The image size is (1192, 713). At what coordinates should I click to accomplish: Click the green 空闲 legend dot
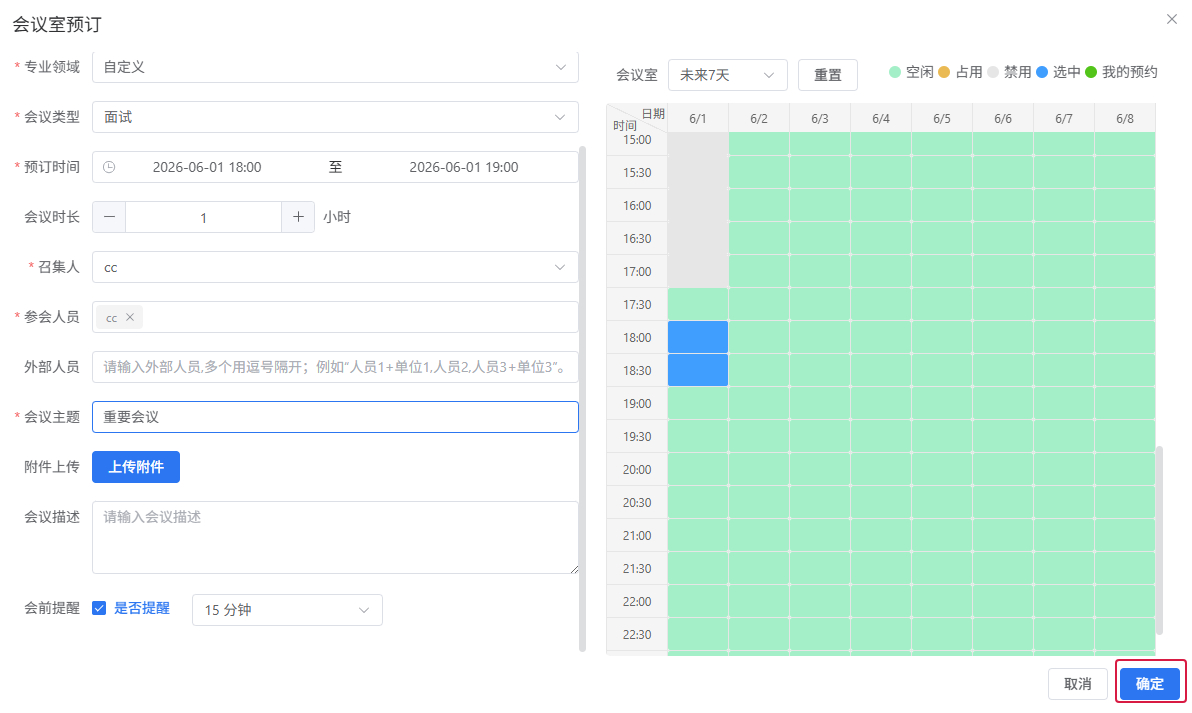(x=895, y=72)
